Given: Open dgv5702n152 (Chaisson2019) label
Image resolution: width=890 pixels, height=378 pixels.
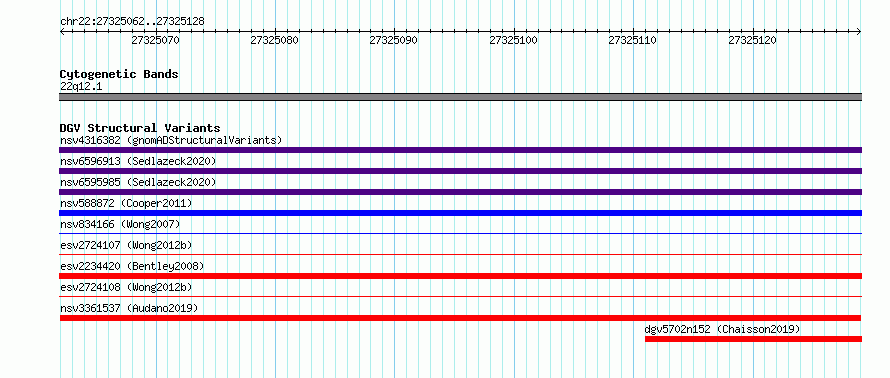Looking at the screenshot, I should (723, 329).
